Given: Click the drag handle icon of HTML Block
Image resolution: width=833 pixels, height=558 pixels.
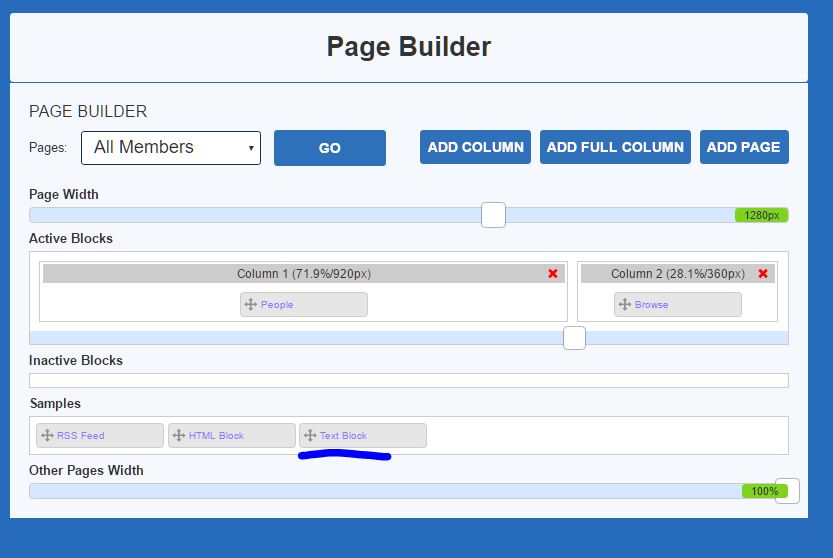Looking at the screenshot, I should pos(179,435).
